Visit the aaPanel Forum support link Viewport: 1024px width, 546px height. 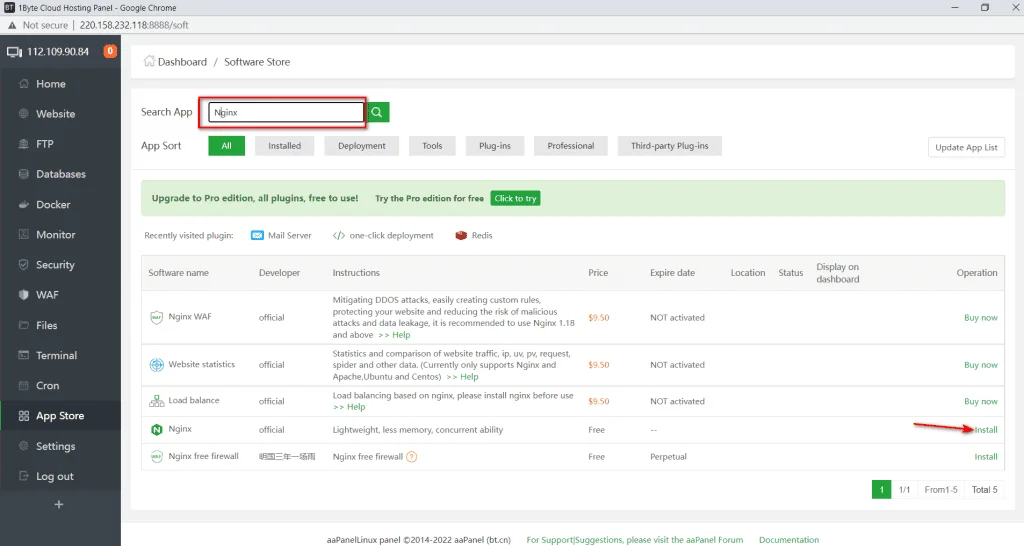(x=634, y=540)
